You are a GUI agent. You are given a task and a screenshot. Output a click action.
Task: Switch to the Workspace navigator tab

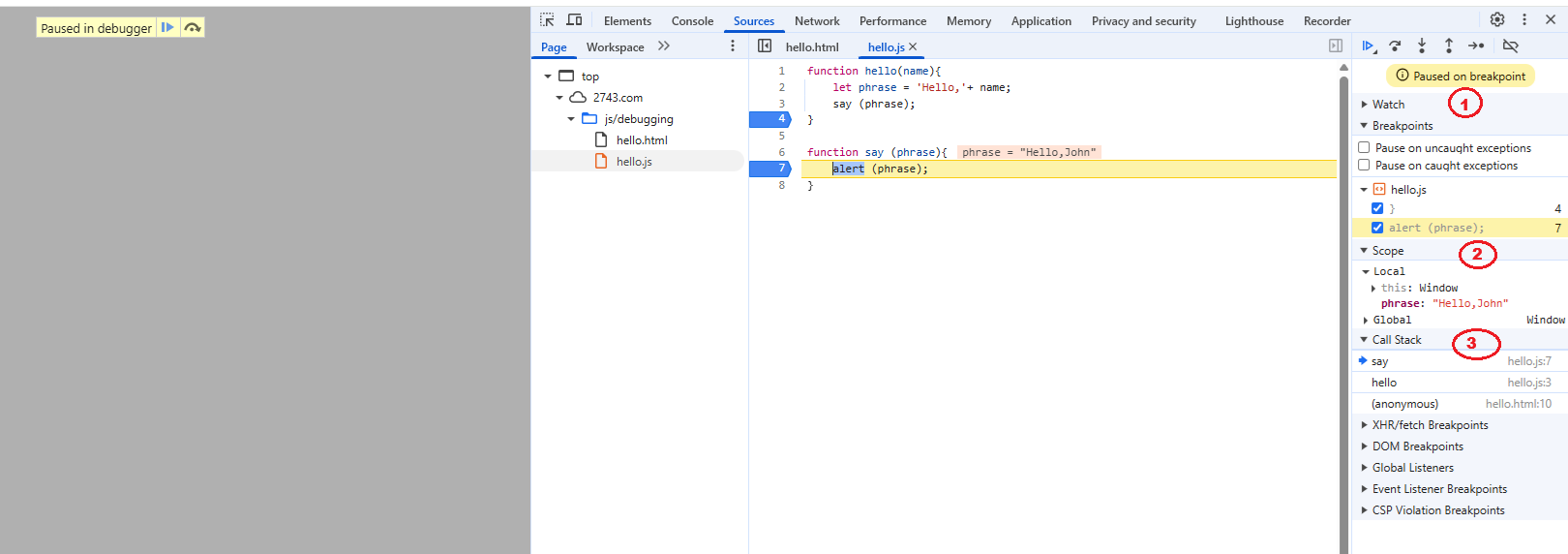click(615, 46)
